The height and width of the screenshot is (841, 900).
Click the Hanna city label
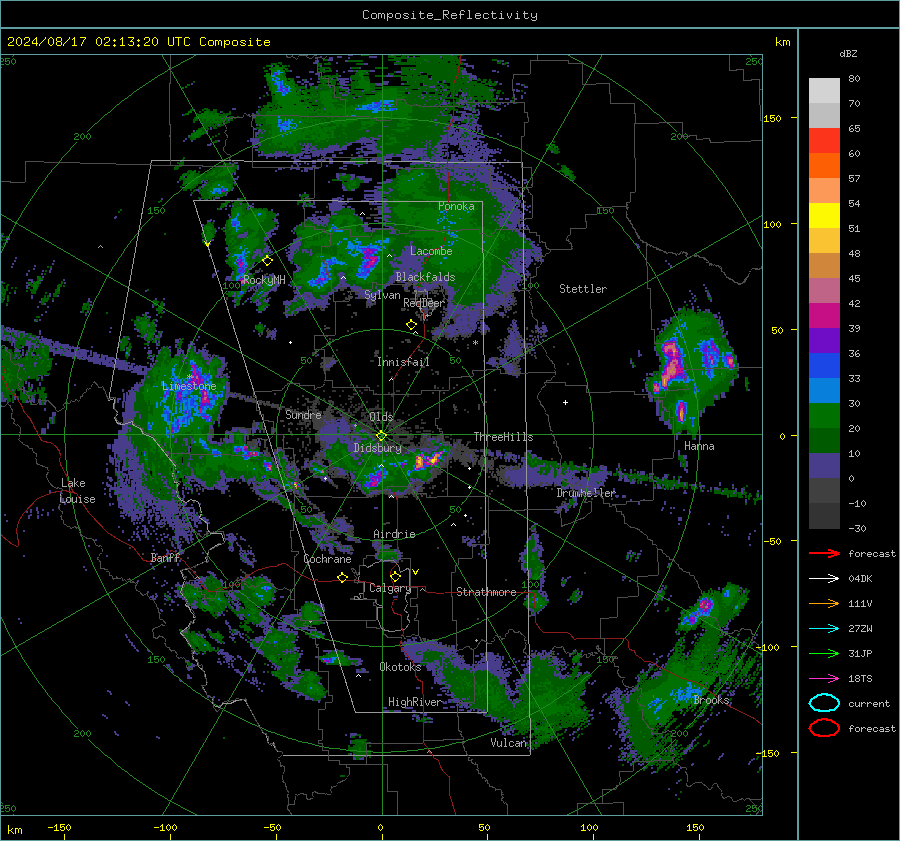click(x=699, y=446)
